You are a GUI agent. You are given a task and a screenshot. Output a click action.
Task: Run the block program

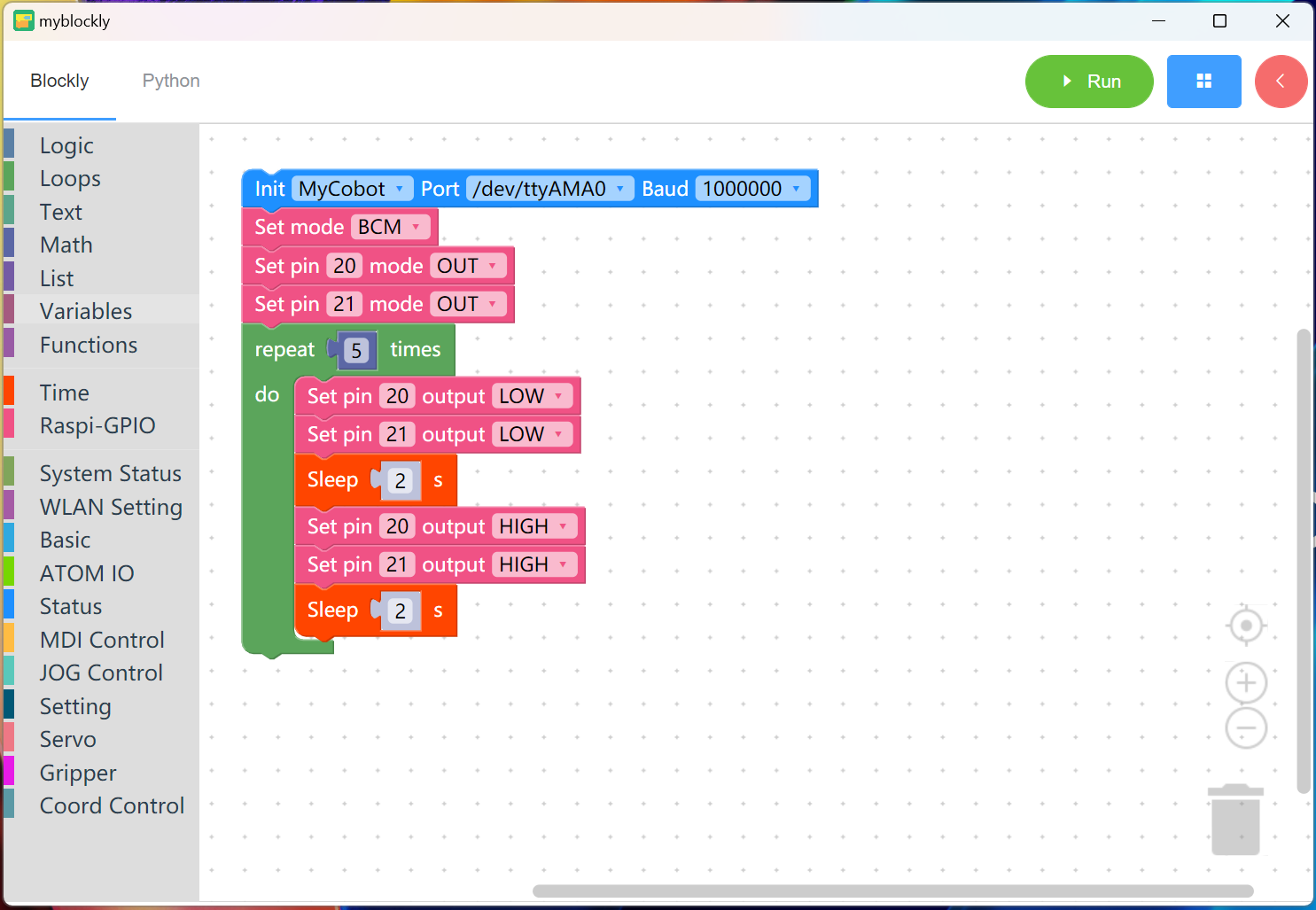point(1089,82)
